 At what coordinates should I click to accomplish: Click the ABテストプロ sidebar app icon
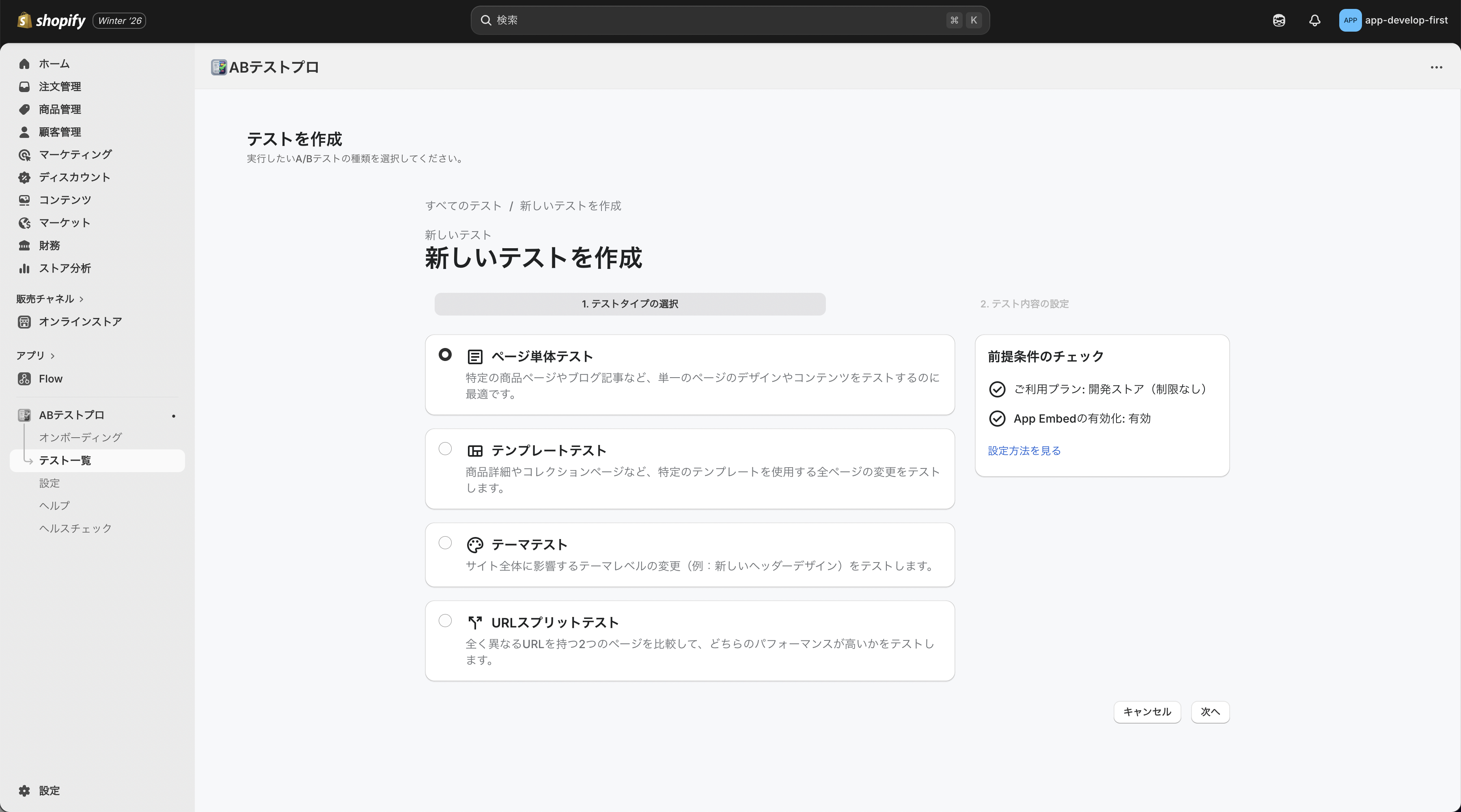[x=24, y=415]
